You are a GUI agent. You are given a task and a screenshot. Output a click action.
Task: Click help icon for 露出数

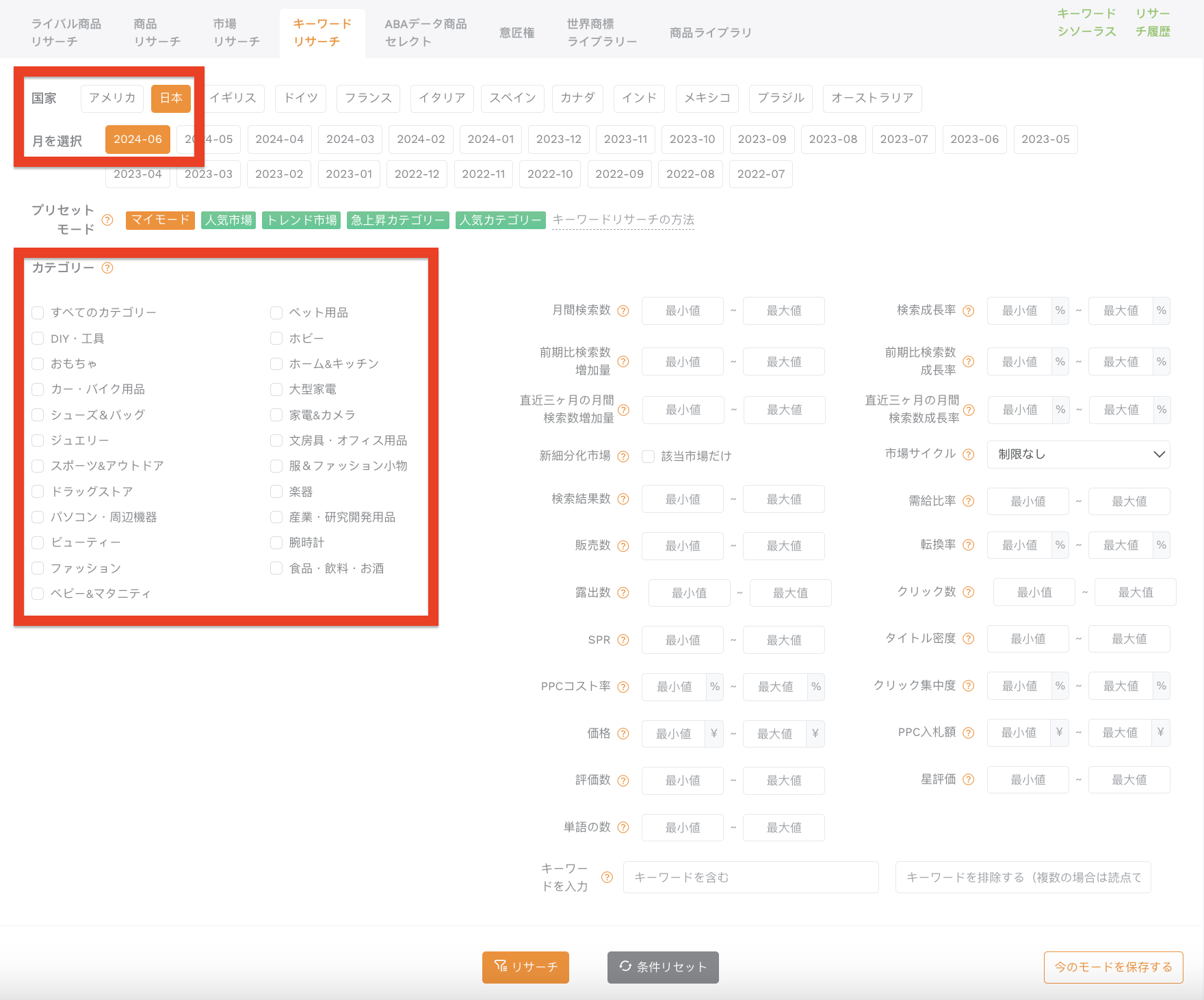(x=623, y=593)
